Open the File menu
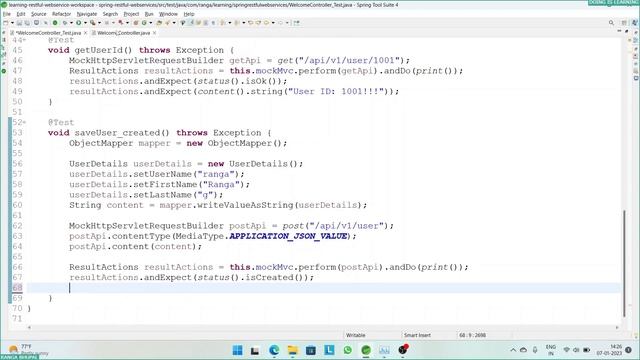This screenshot has height=360, width=640. [x=6, y=14]
